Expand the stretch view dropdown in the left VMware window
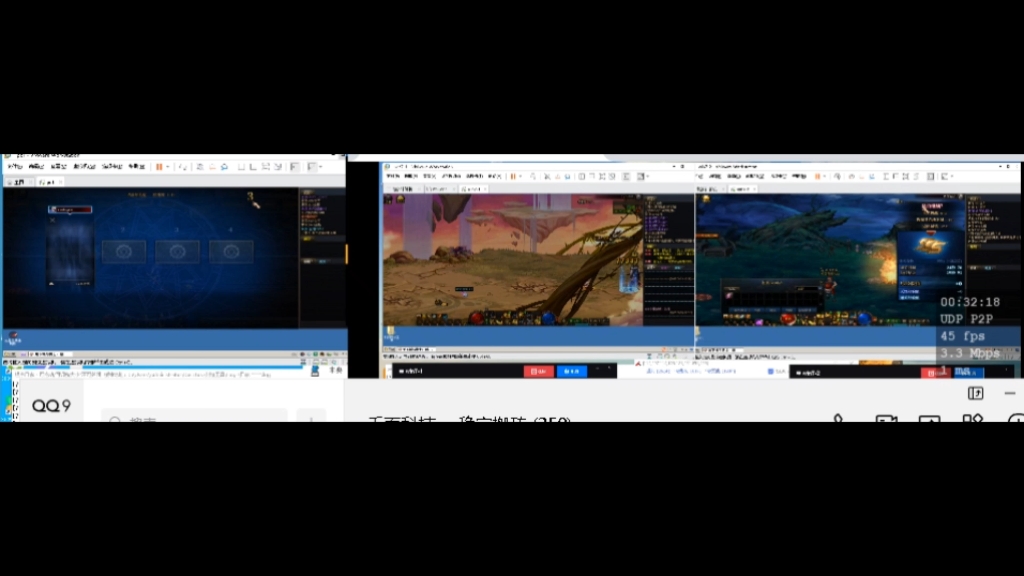 coord(321,167)
